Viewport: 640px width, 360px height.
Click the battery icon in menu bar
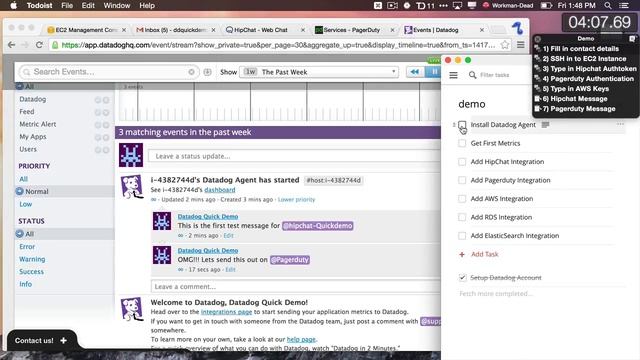pyautogui.click(x=546, y=5)
